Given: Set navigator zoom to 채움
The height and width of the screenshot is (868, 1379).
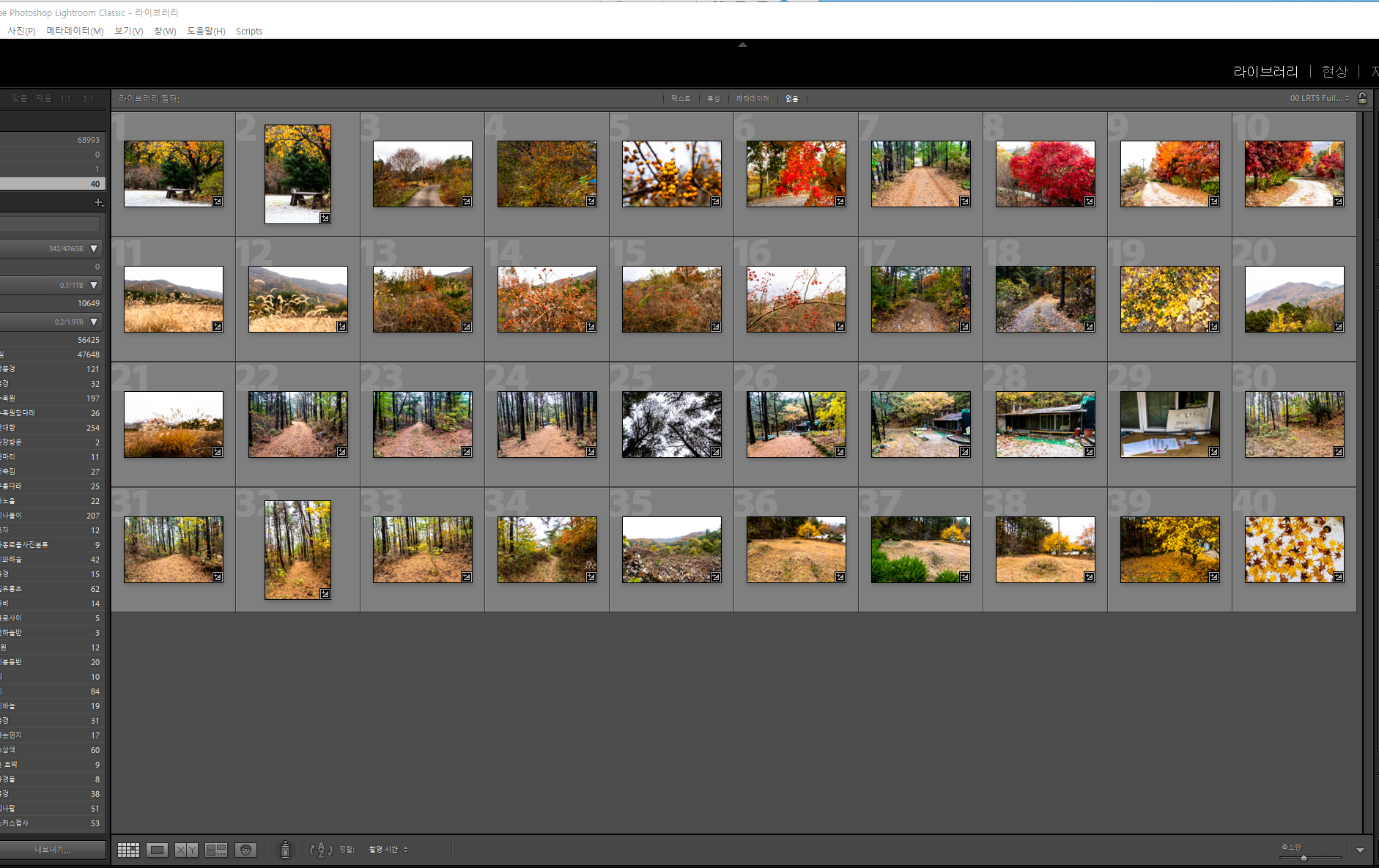Looking at the screenshot, I should 44,98.
